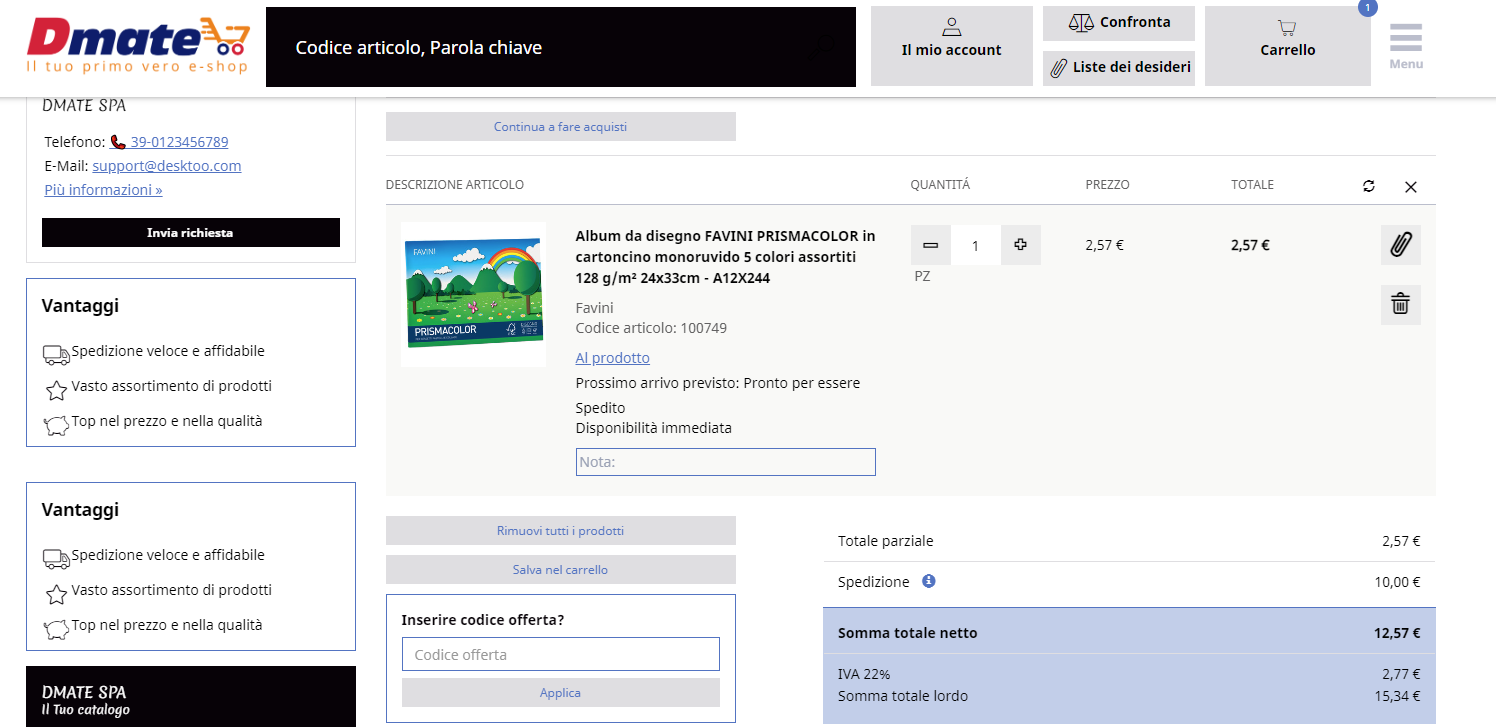Decrease quantity with the minus button

tap(931, 245)
